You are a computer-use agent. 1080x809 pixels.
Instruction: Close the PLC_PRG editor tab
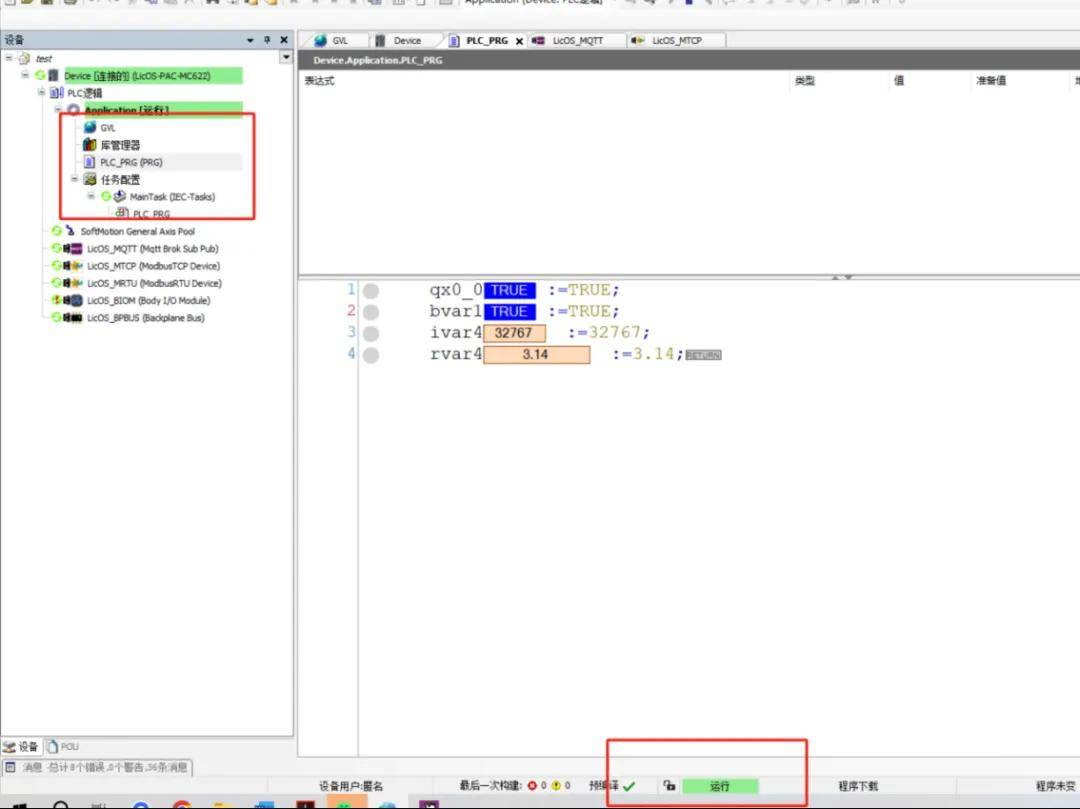click(x=519, y=42)
